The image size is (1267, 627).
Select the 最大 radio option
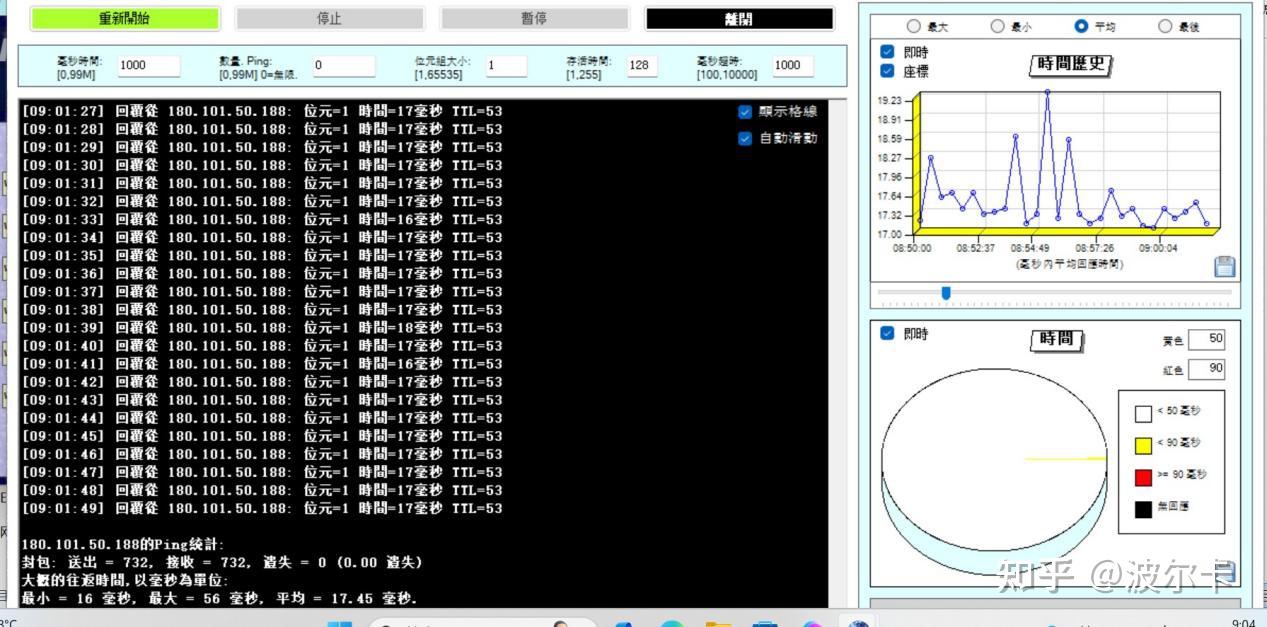coord(913,26)
